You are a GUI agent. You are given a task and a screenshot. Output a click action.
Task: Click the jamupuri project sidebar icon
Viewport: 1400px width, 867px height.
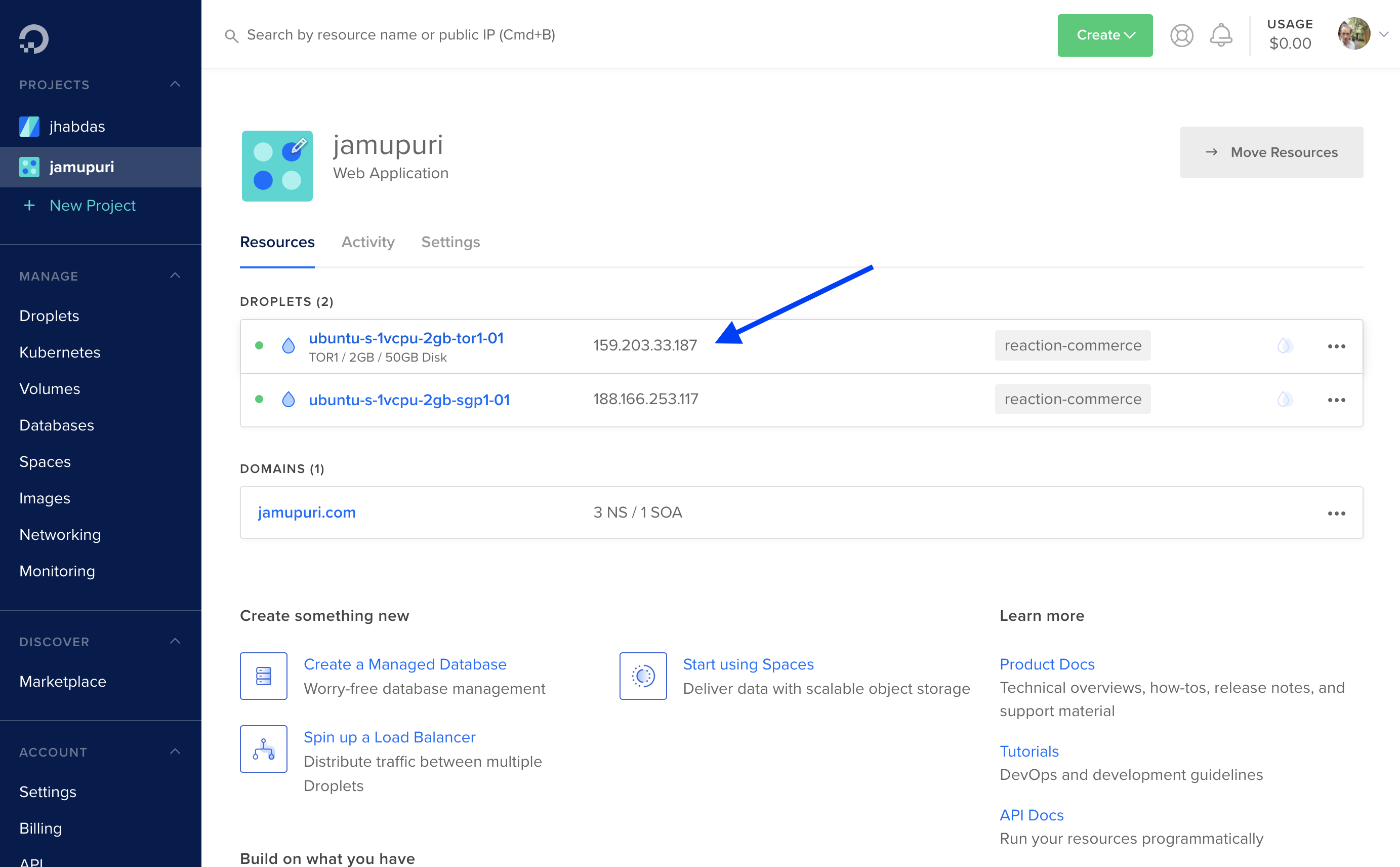pyautogui.click(x=29, y=168)
